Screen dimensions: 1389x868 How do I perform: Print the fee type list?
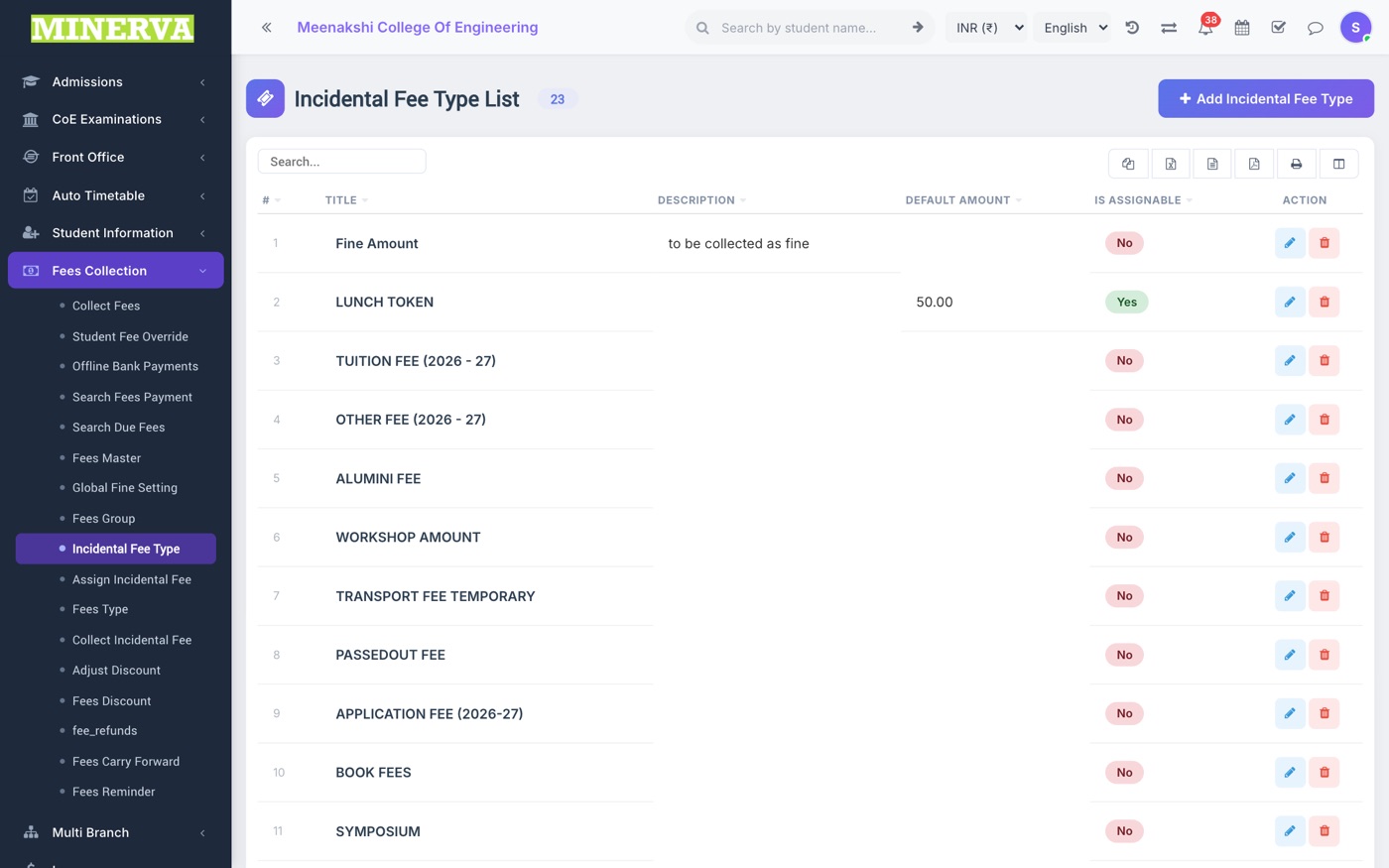pos(1296,164)
